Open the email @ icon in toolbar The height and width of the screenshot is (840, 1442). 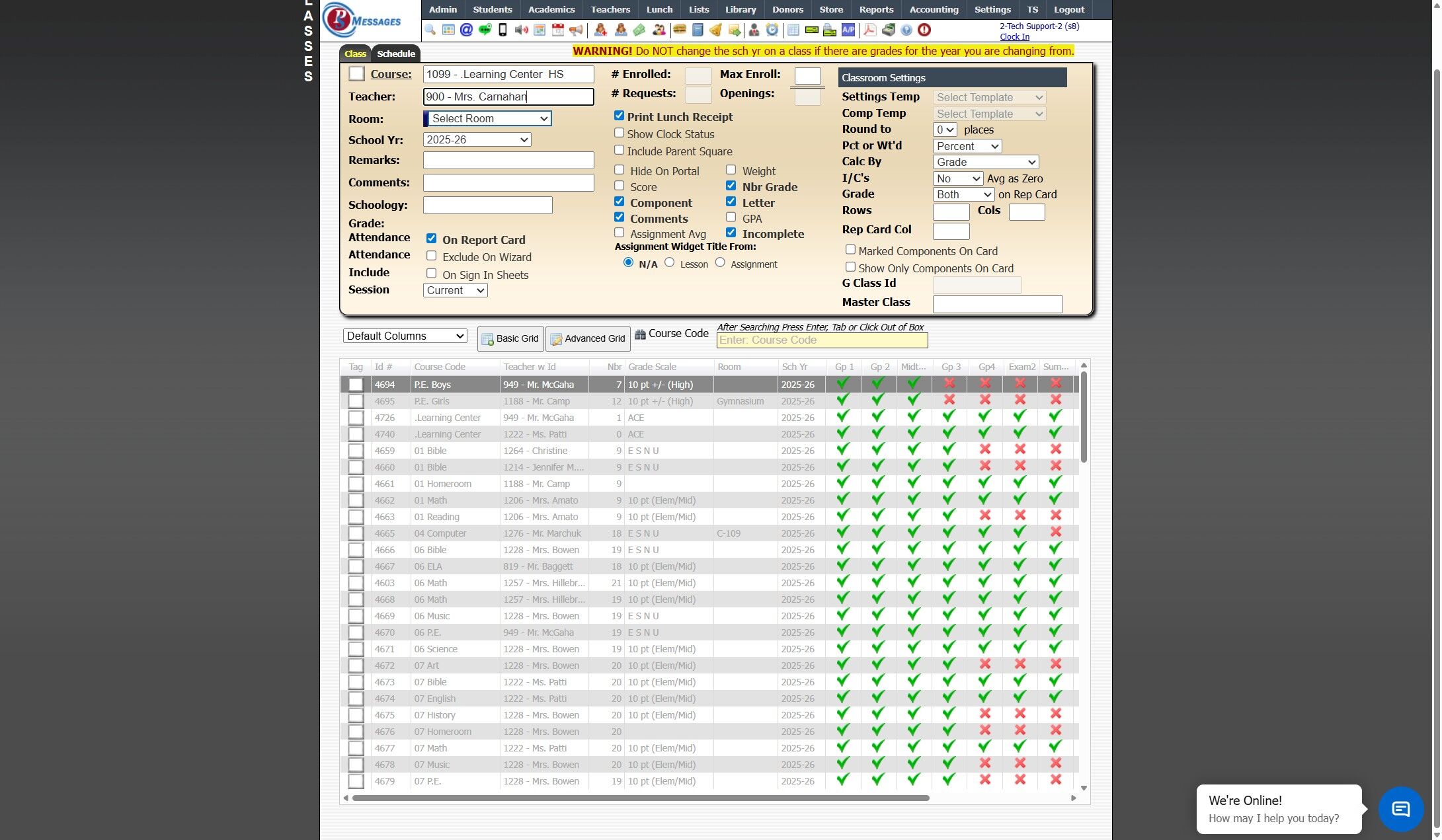pos(466,30)
